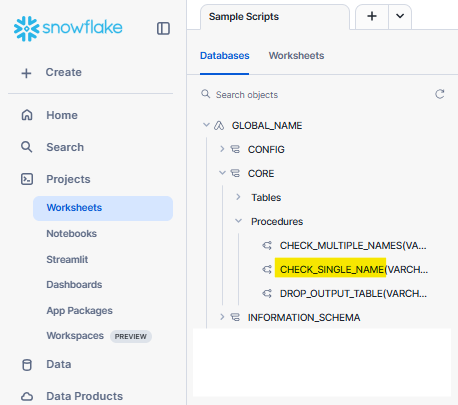Image resolution: width=458 pixels, height=405 pixels.
Task: Click the CHECK_SINGLE_NAME procedure icon
Action: (267, 269)
